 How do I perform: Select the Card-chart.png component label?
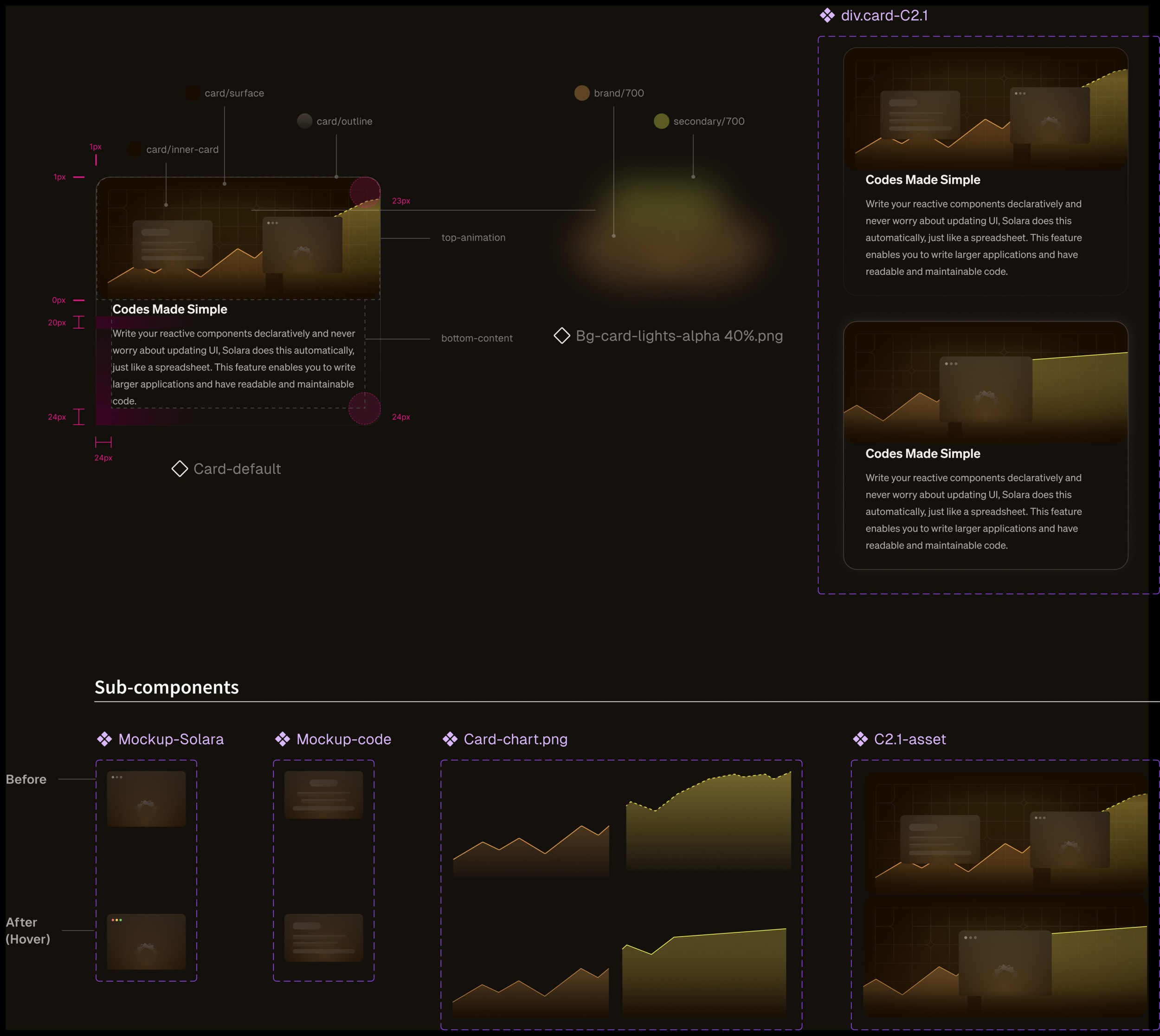click(516, 739)
